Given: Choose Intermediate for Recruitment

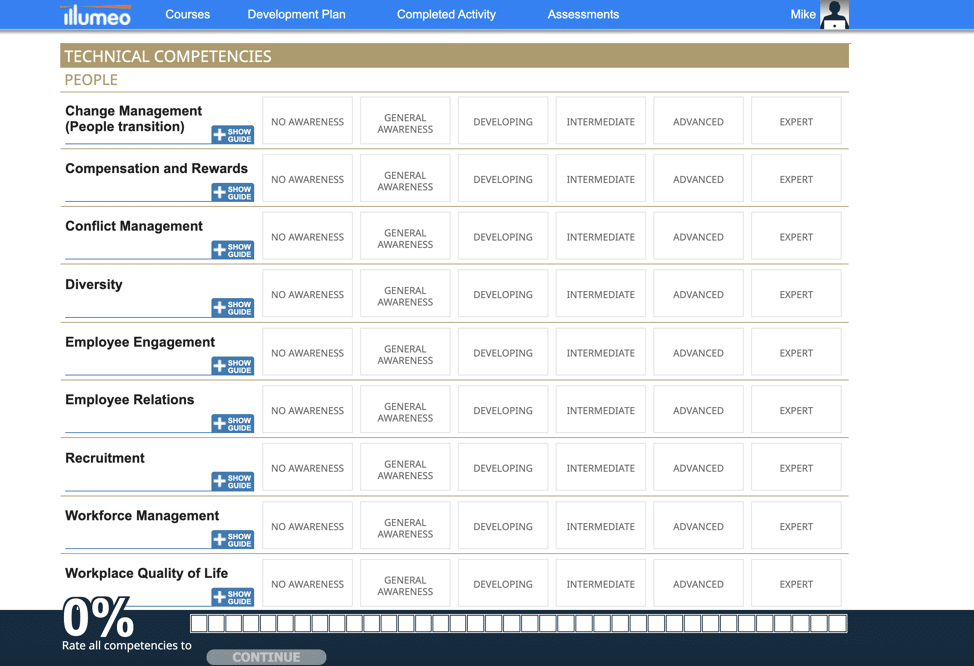Looking at the screenshot, I should point(600,468).
